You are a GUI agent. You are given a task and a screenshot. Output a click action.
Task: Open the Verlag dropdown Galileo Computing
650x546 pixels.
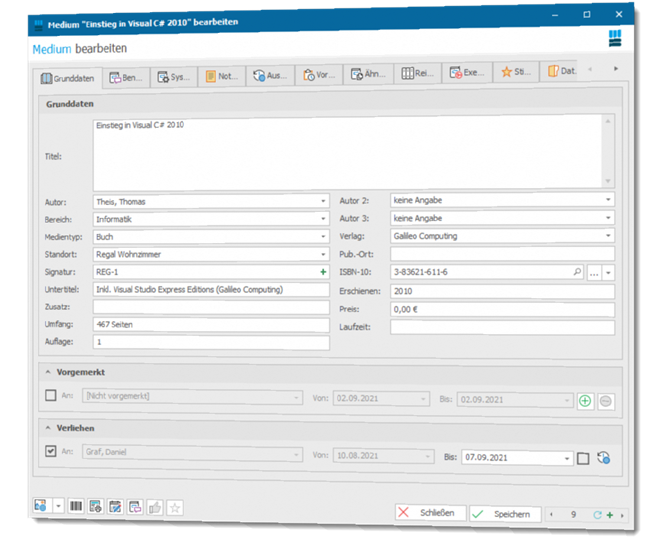click(x=608, y=235)
